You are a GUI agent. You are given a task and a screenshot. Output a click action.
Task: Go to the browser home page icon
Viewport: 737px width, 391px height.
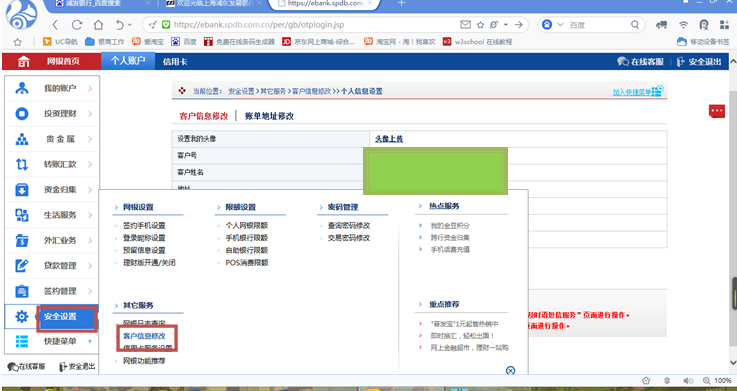[98, 25]
